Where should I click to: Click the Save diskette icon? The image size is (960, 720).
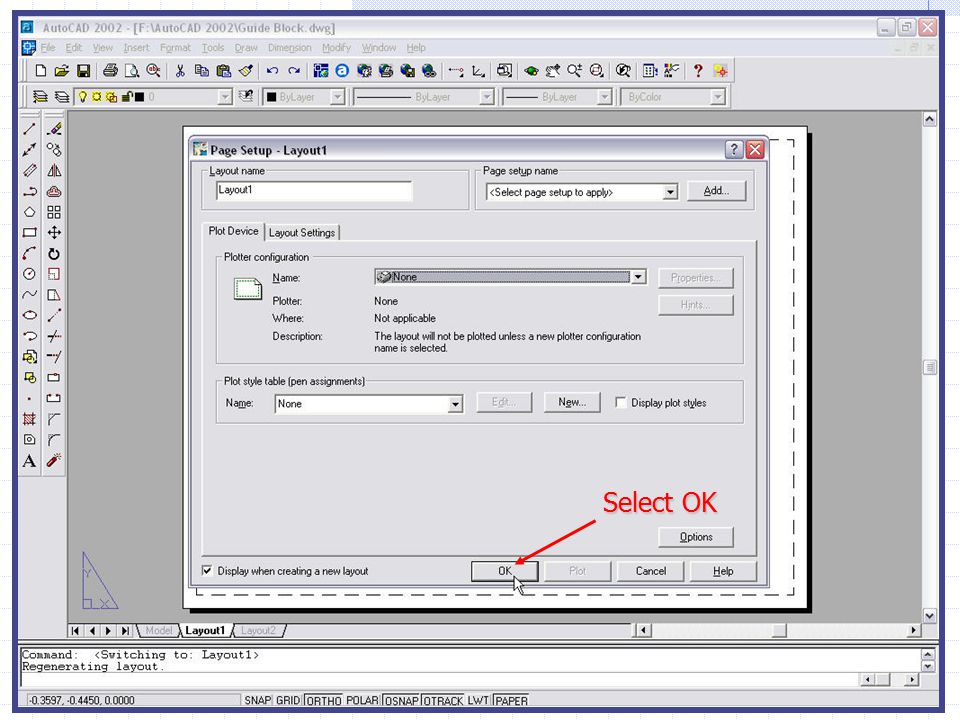click(83, 71)
